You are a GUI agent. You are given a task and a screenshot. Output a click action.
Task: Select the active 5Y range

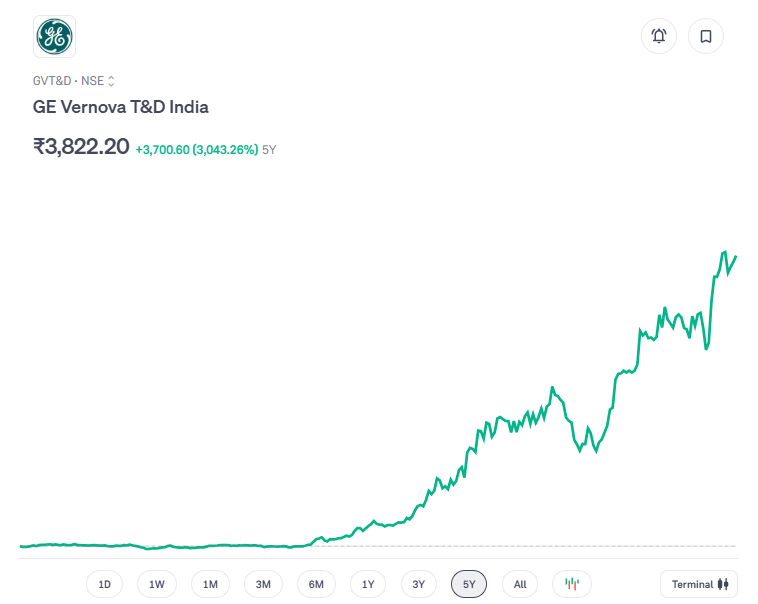469,584
